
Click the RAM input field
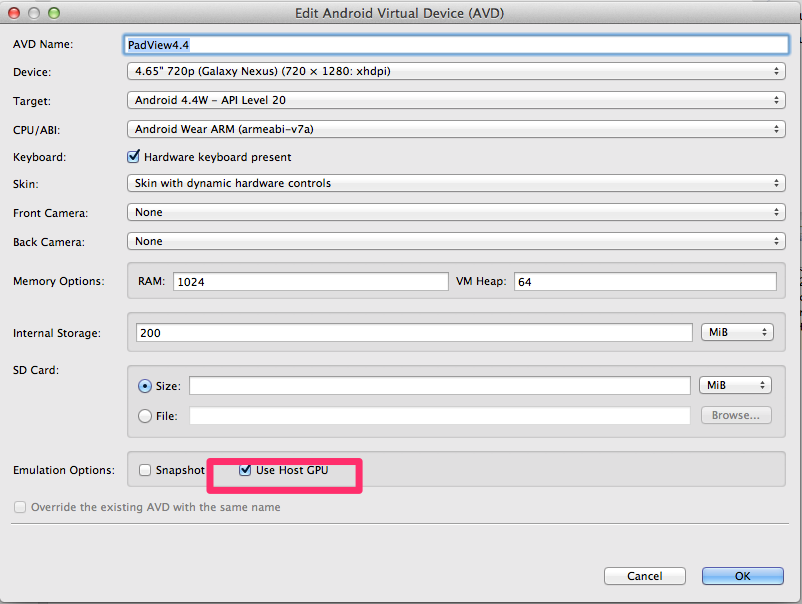[310, 282]
